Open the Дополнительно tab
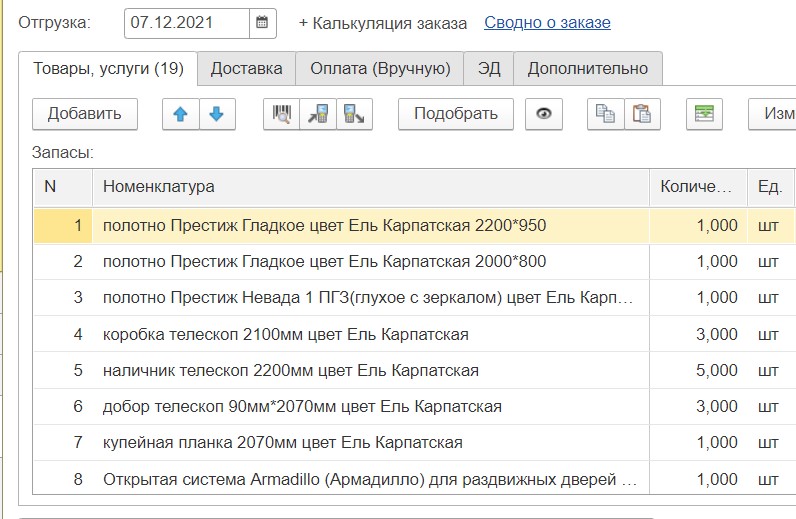The height and width of the screenshot is (519, 796). (x=588, y=69)
